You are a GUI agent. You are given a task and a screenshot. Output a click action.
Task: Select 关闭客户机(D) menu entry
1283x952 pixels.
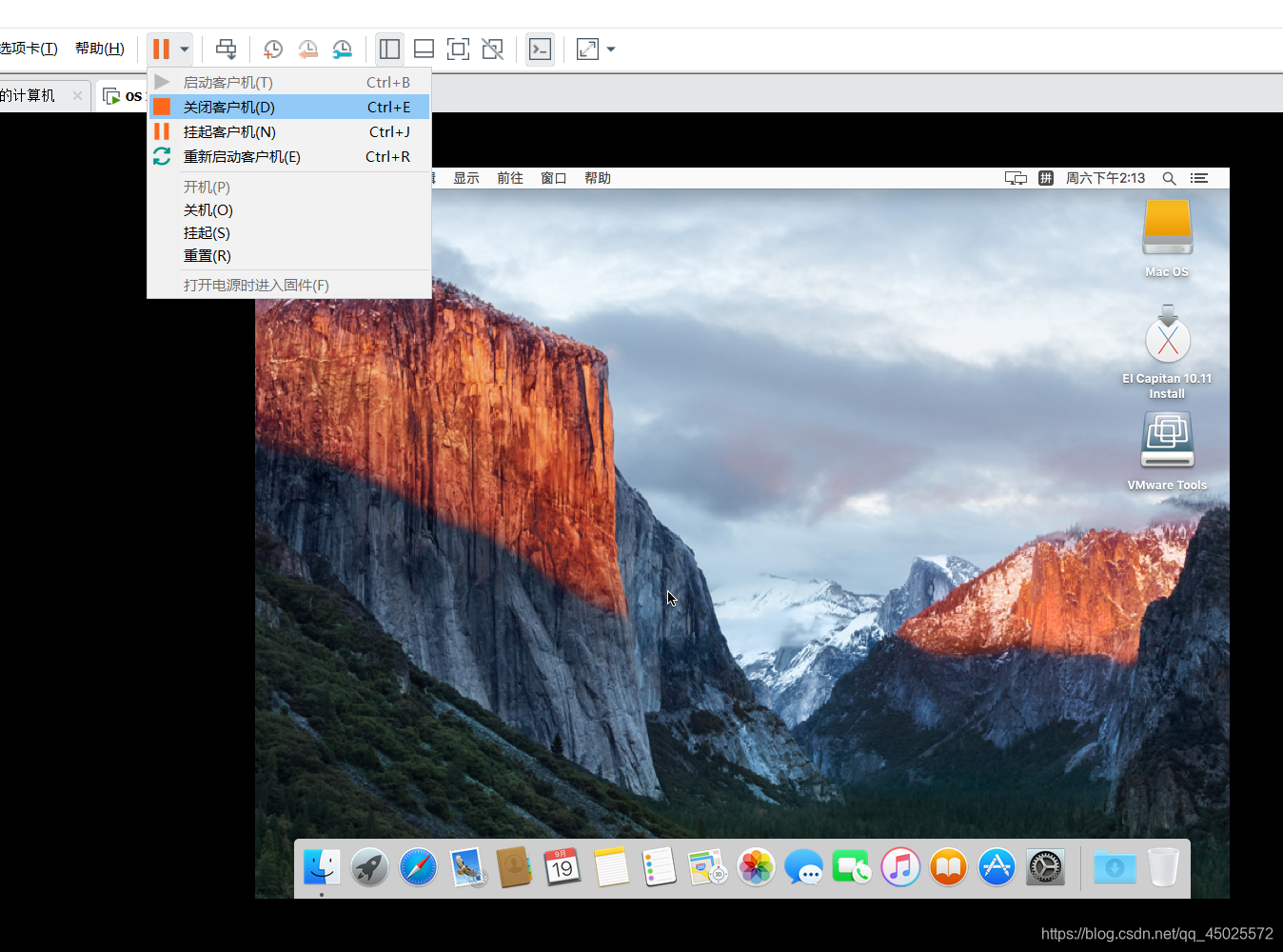click(289, 107)
